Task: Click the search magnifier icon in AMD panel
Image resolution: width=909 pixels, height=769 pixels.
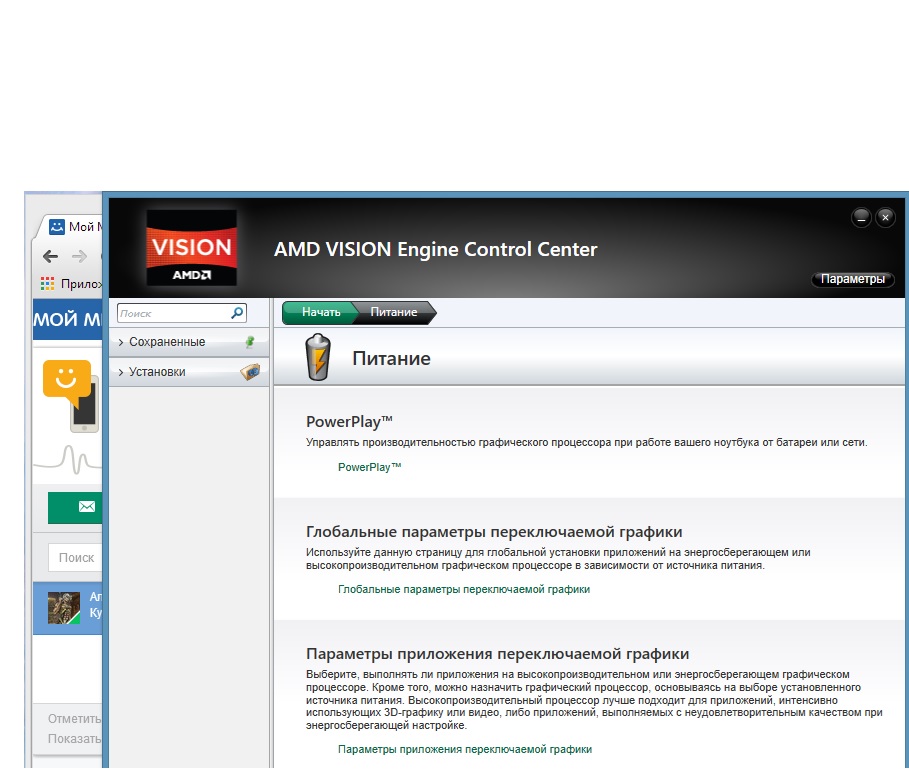Action: click(237, 313)
